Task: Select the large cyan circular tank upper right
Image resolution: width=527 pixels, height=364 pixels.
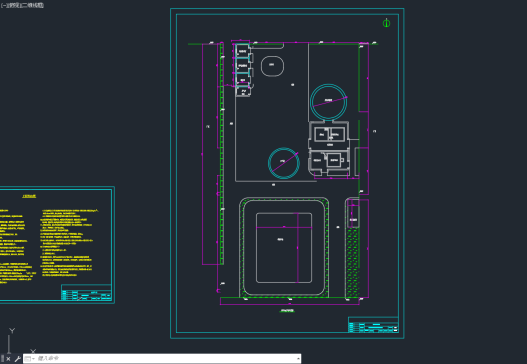Action: pos(328,102)
